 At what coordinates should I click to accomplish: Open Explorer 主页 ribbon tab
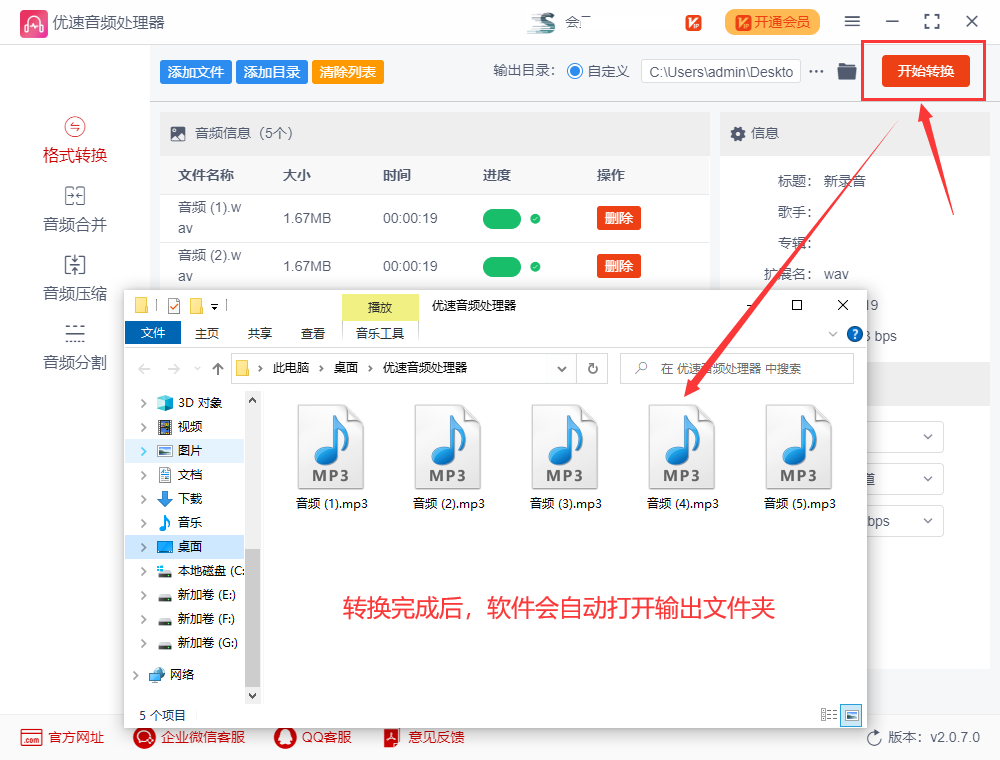[x=207, y=333]
